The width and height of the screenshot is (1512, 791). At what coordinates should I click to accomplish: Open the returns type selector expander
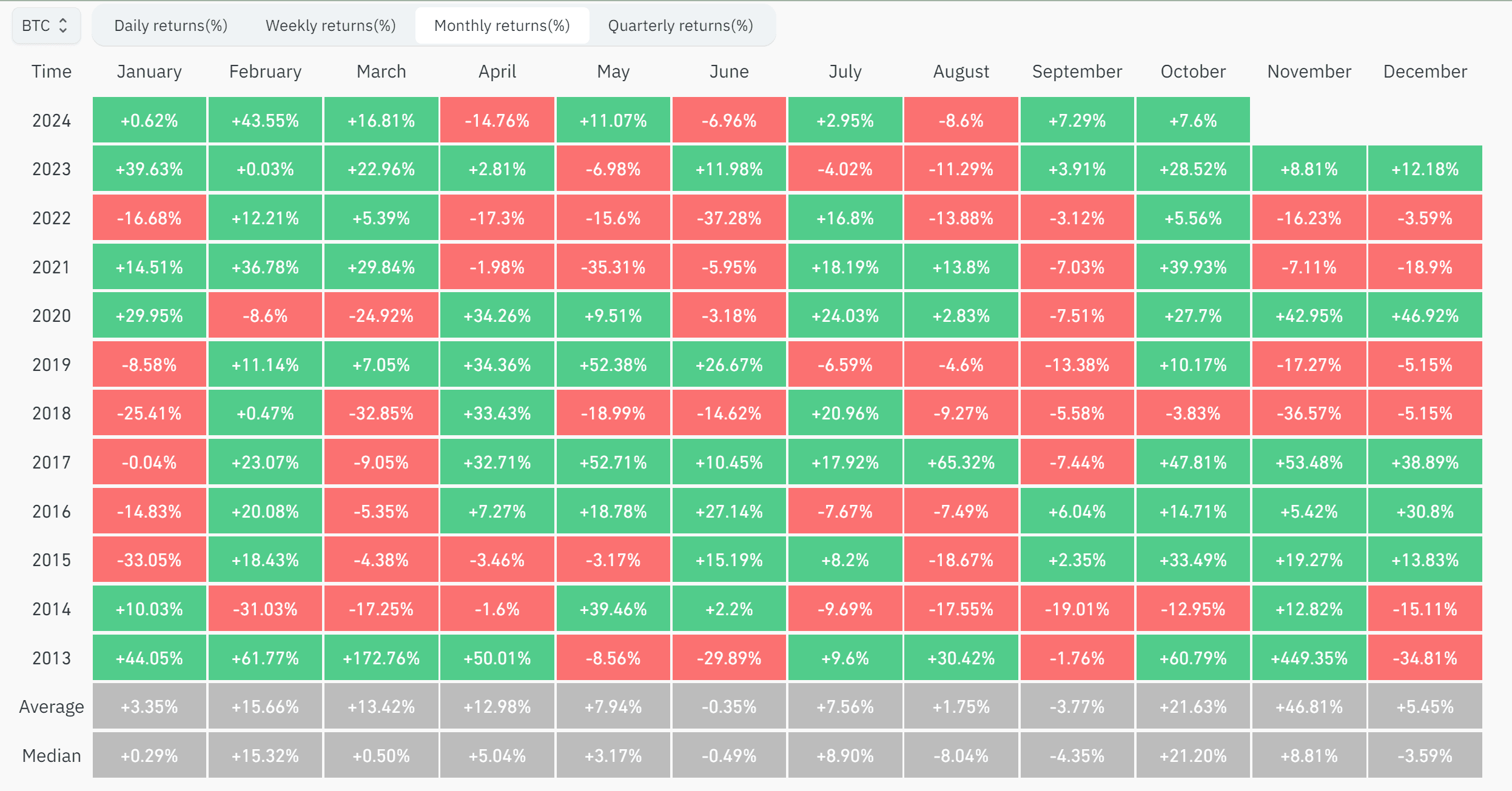[45, 25]
